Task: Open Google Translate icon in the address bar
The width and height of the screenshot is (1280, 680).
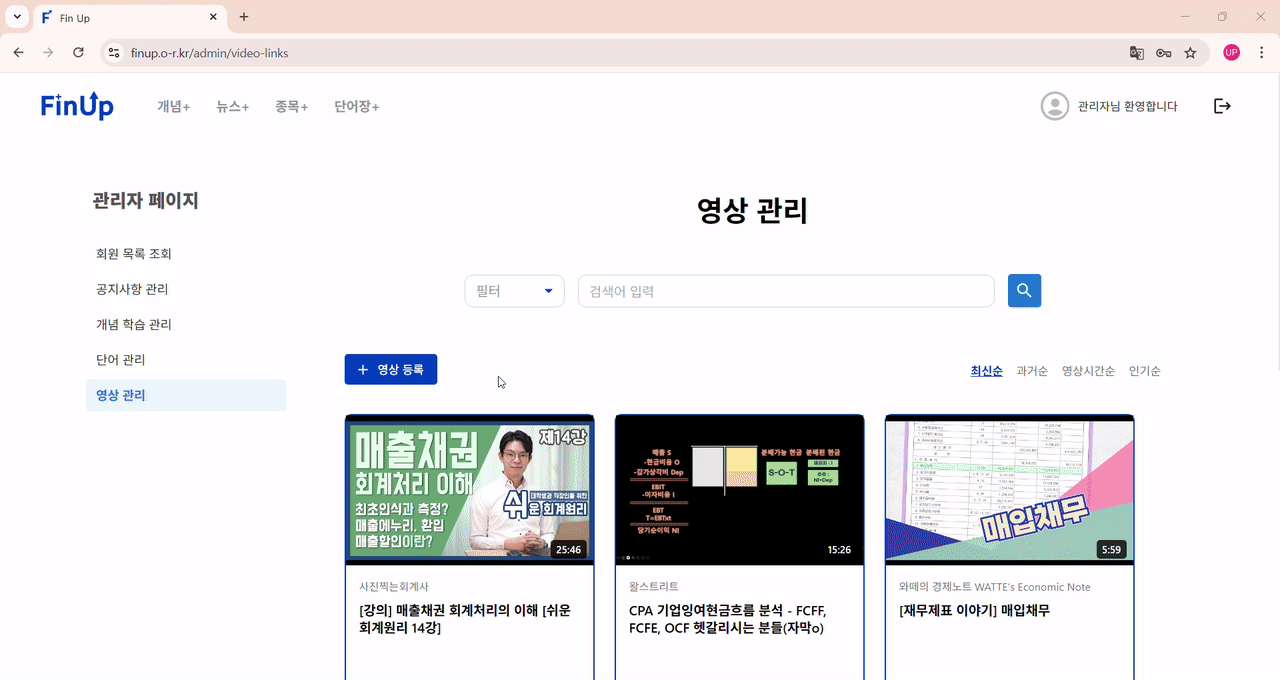Action: tap(1137, 52)
